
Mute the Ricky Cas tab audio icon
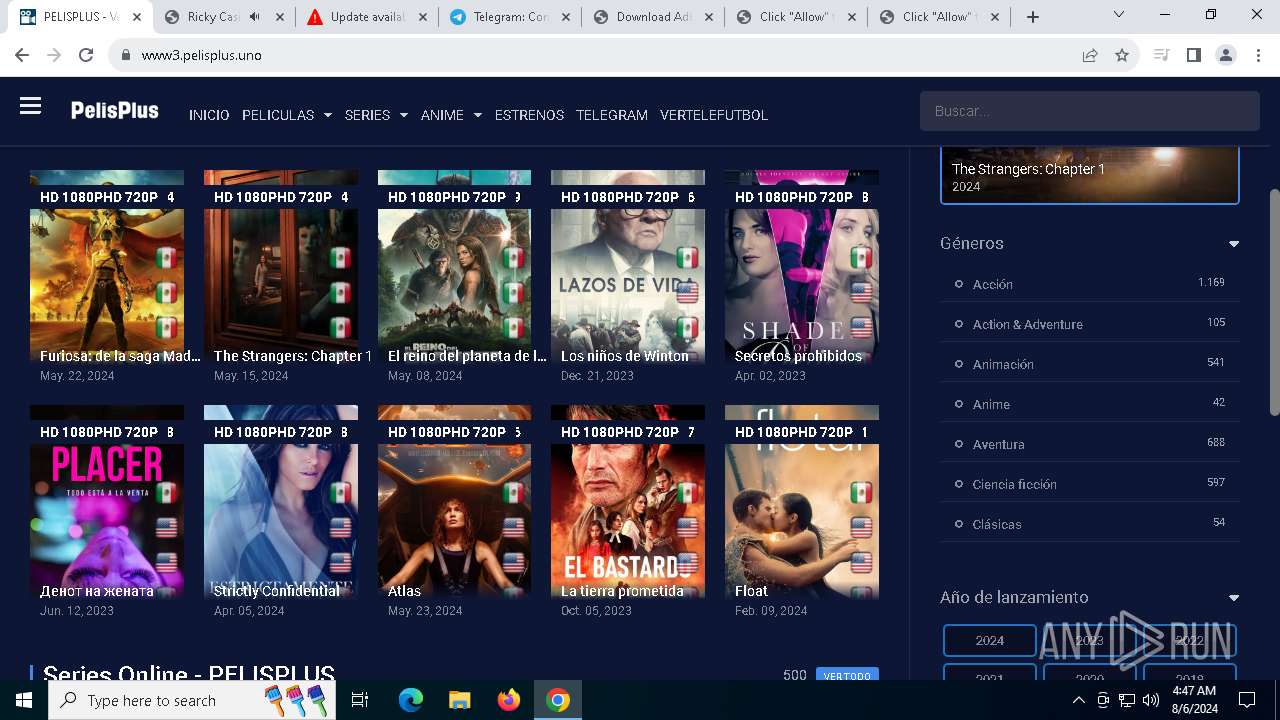254,17
